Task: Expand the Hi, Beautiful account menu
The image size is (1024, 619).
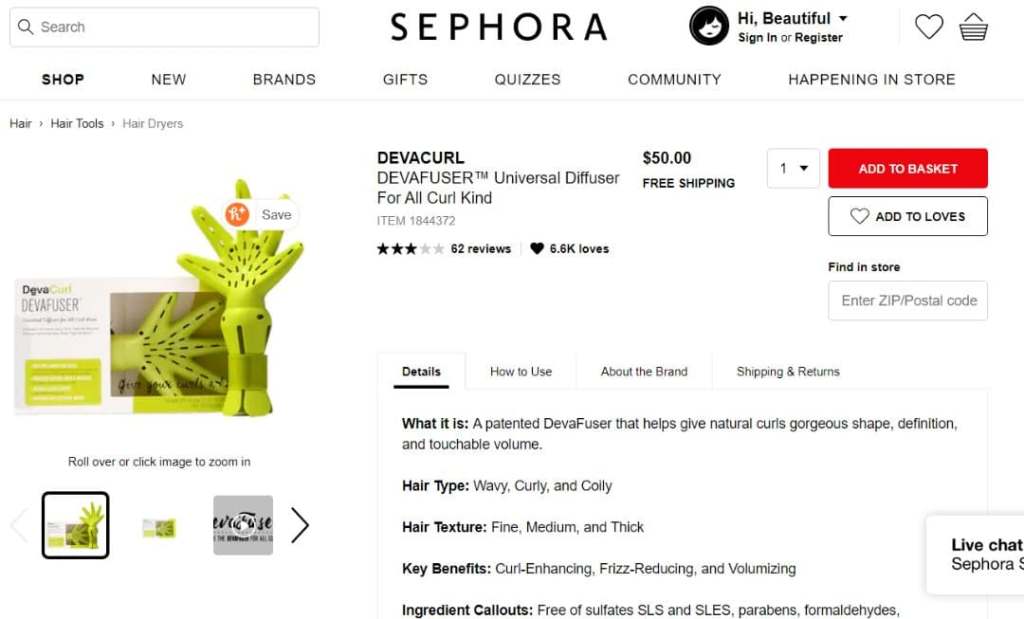Action: pyautogui.click(x=792, y=19)
